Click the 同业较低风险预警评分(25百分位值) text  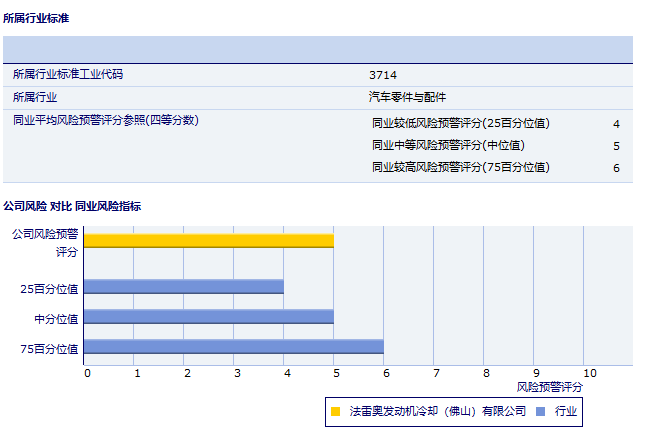[460, 124]
